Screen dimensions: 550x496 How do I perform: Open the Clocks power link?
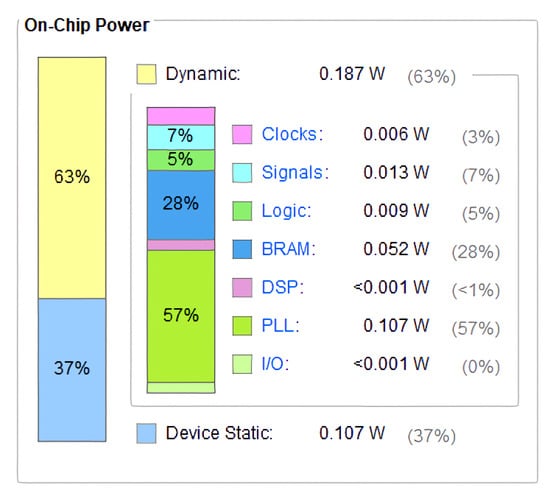pos(292,134)
